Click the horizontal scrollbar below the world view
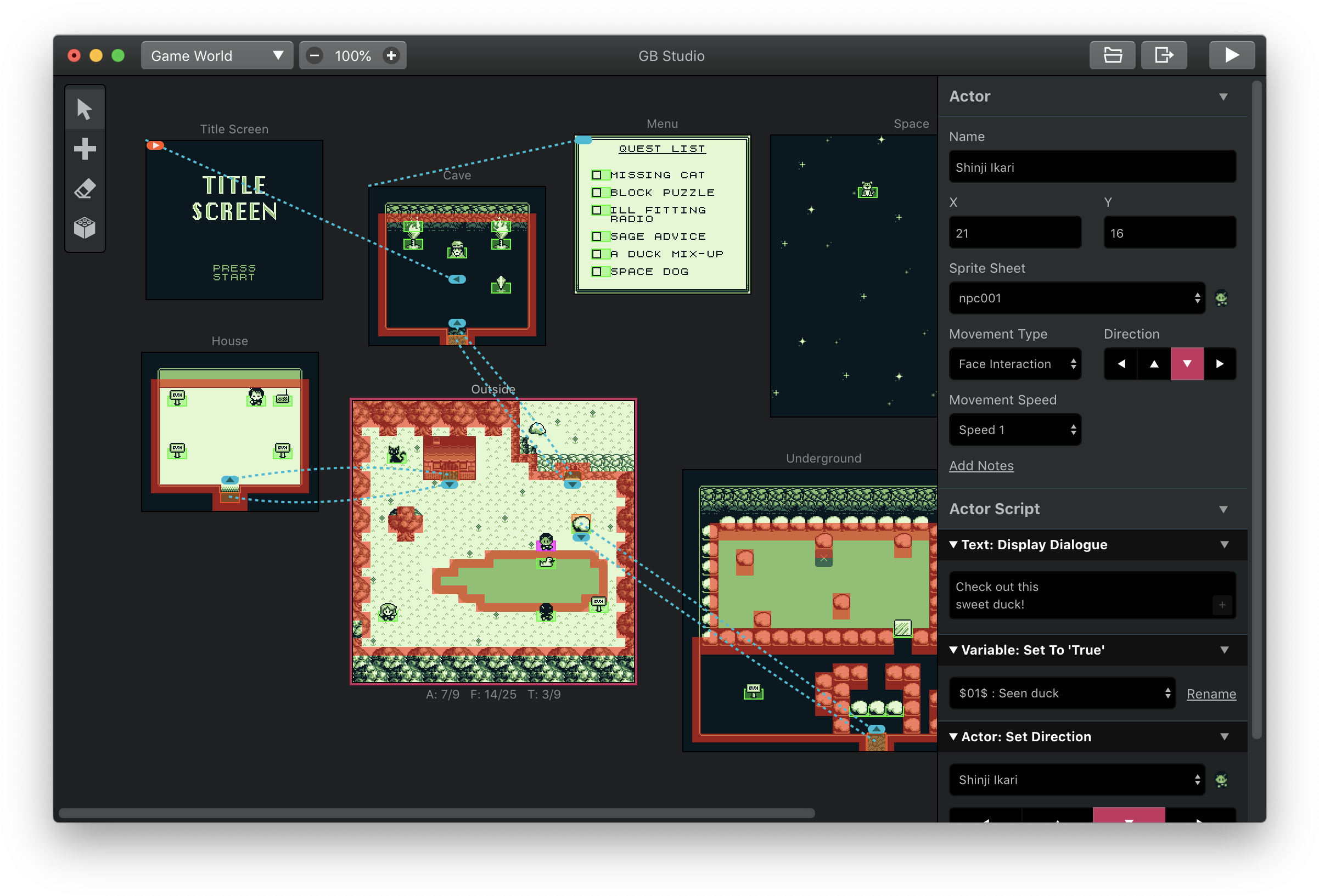Image resolution: width=1319 pixels, height=896 pixels. point(436,813)
